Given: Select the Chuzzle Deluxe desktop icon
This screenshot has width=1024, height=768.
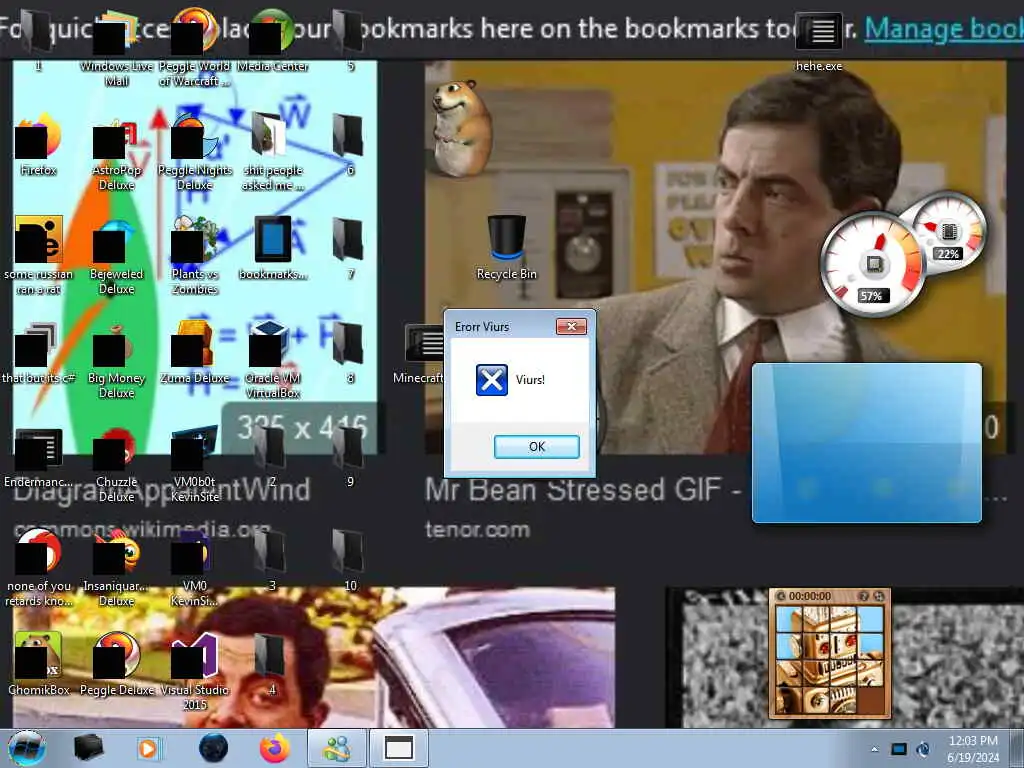Looking at the screenshot, I should coord(116,464).
